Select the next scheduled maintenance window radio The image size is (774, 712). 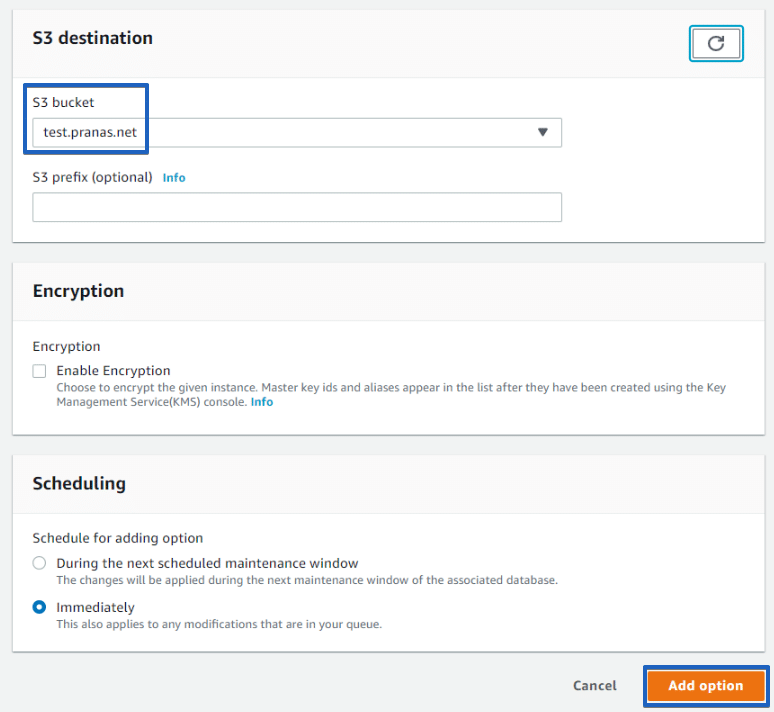tap(40, 563)
